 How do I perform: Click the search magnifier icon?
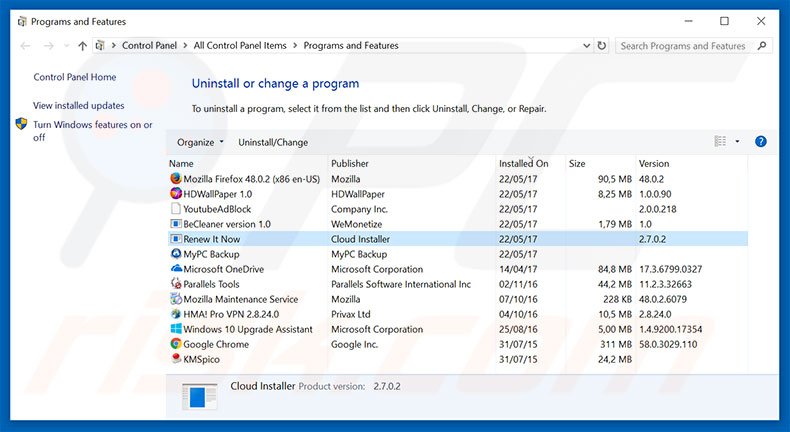(x=762, y=46)
